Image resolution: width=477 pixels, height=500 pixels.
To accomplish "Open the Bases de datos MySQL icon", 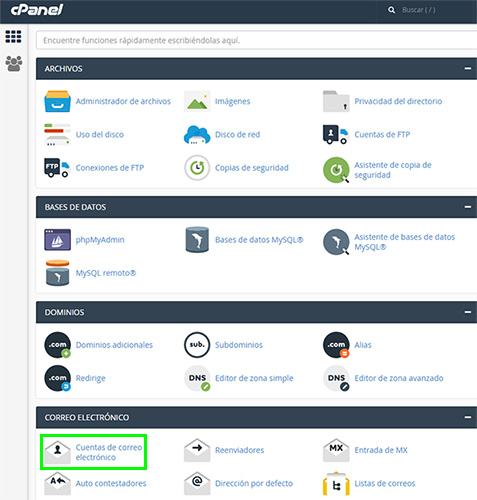I will [197, 240].
